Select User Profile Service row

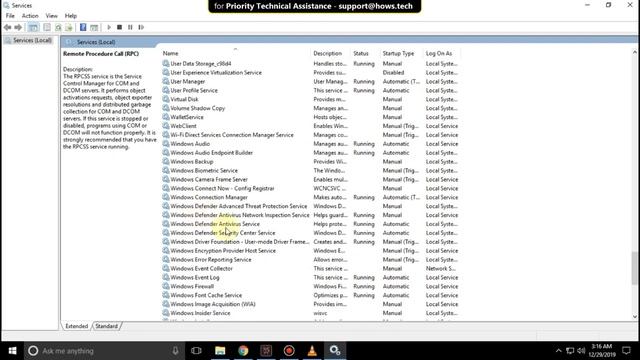pyautogui.click(x=310, y=91)
